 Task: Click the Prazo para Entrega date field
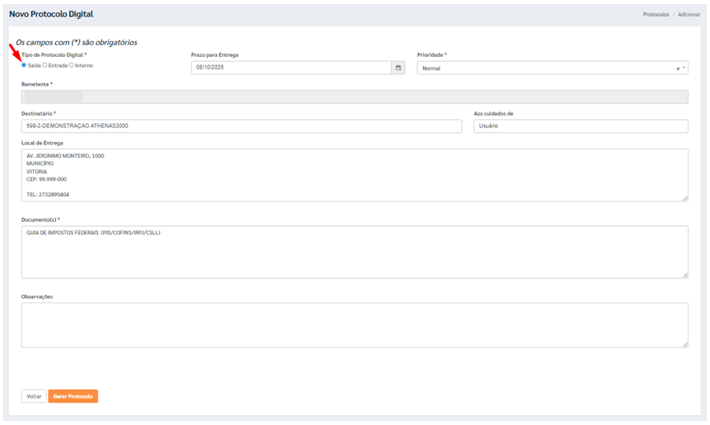pyautogui.click(x=290, y=68)
